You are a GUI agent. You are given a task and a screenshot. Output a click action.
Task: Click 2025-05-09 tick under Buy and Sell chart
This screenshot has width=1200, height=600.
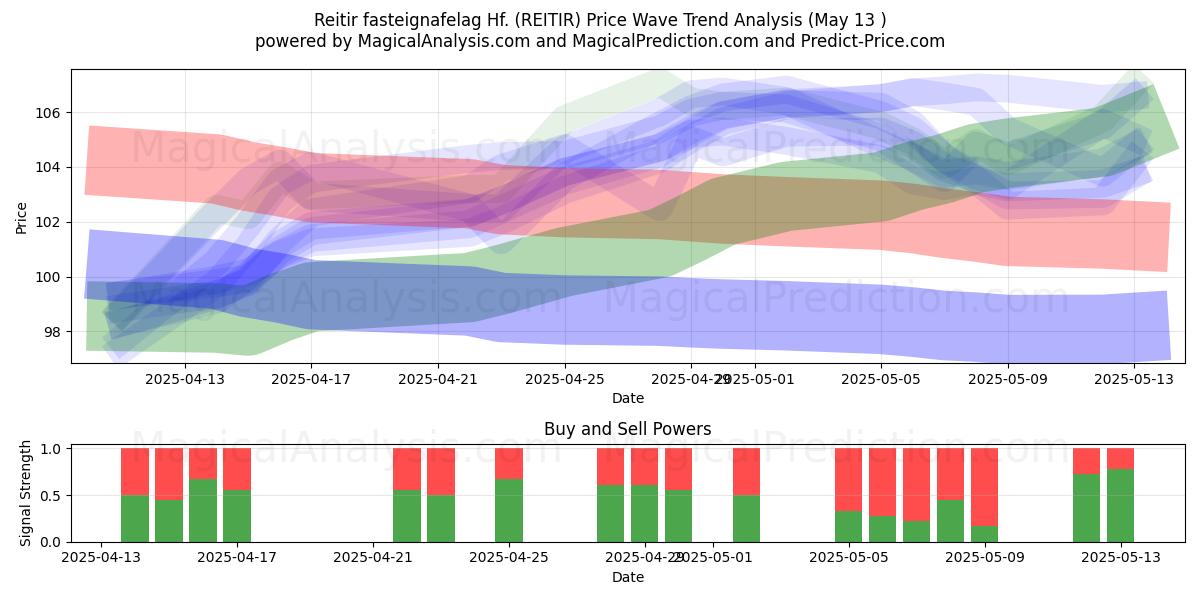[x=985, y=558]
